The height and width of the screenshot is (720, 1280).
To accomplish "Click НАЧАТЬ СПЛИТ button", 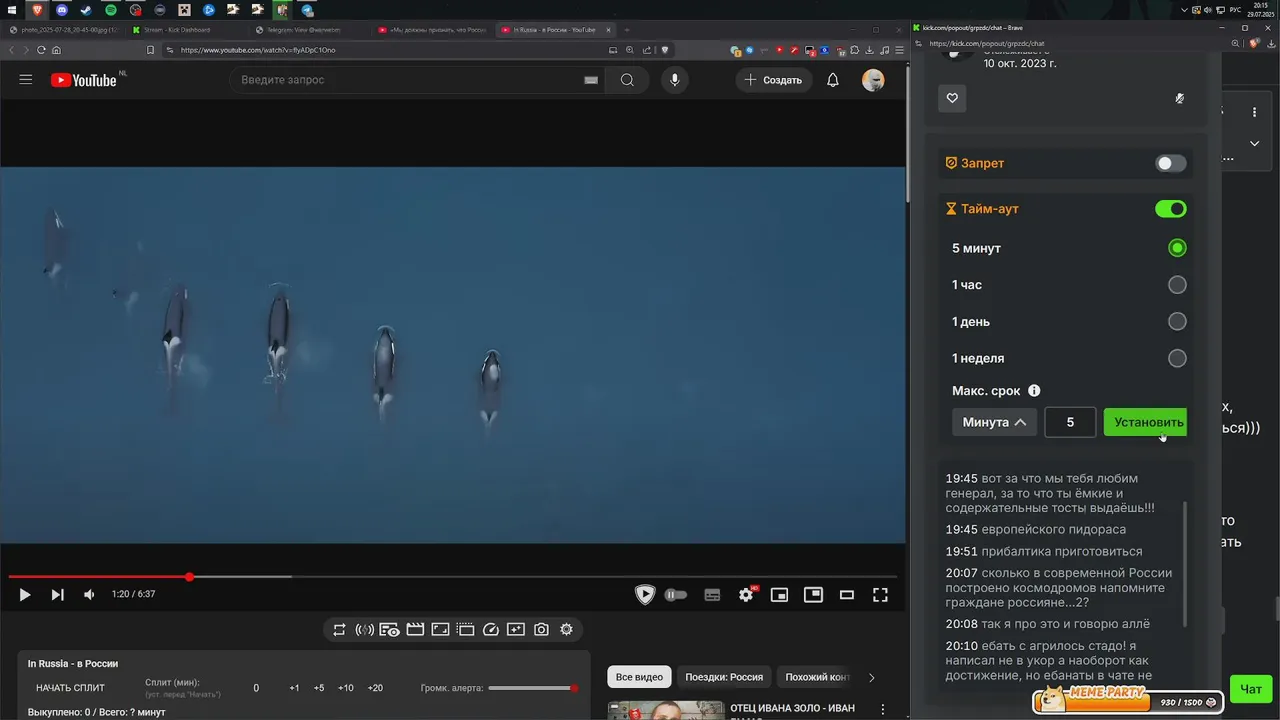I will point(70,688).
